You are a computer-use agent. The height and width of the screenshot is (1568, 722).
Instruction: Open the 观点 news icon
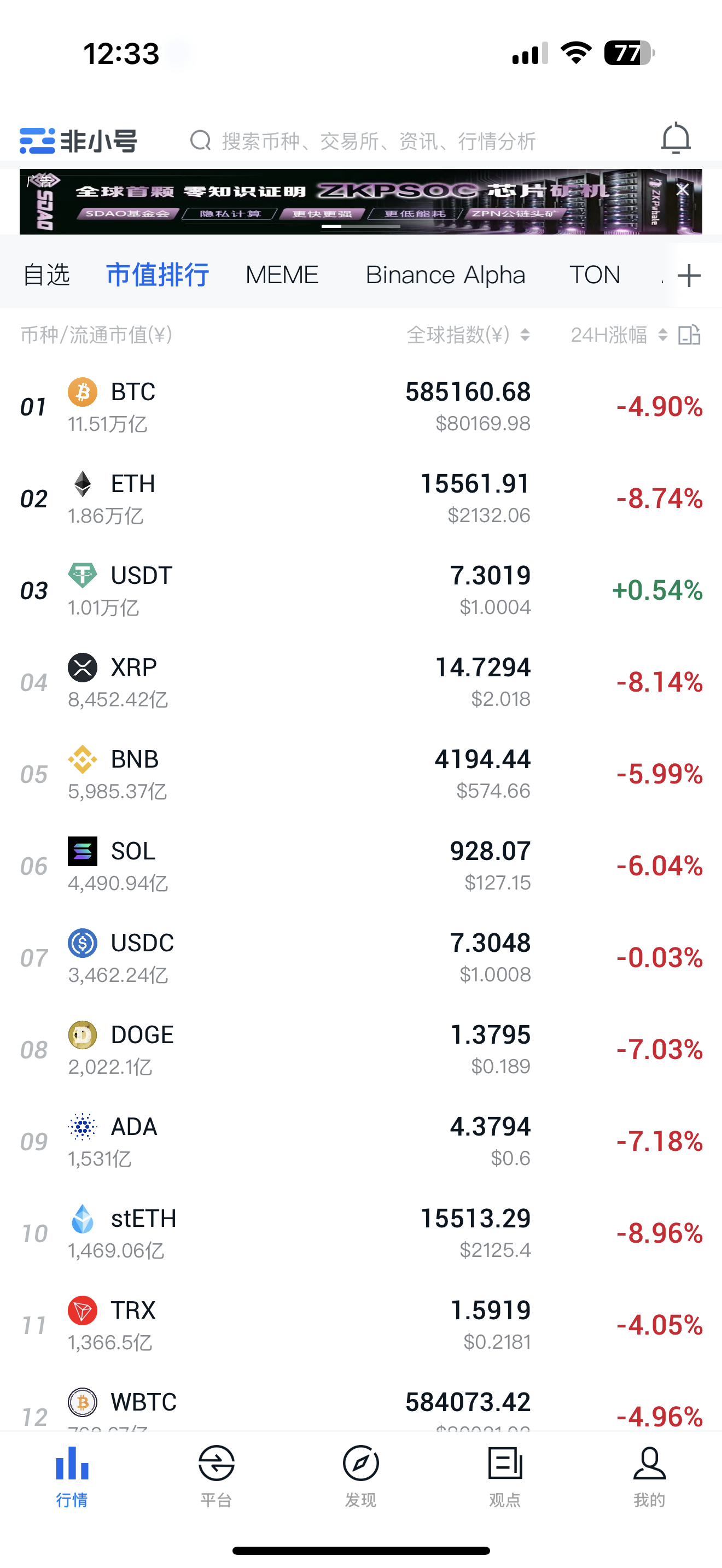(x=505, y=1464)
